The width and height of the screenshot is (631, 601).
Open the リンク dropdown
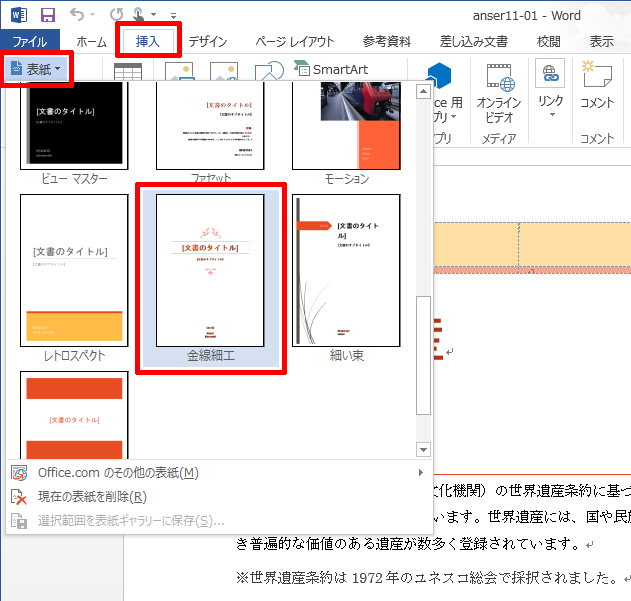(550, 89)
